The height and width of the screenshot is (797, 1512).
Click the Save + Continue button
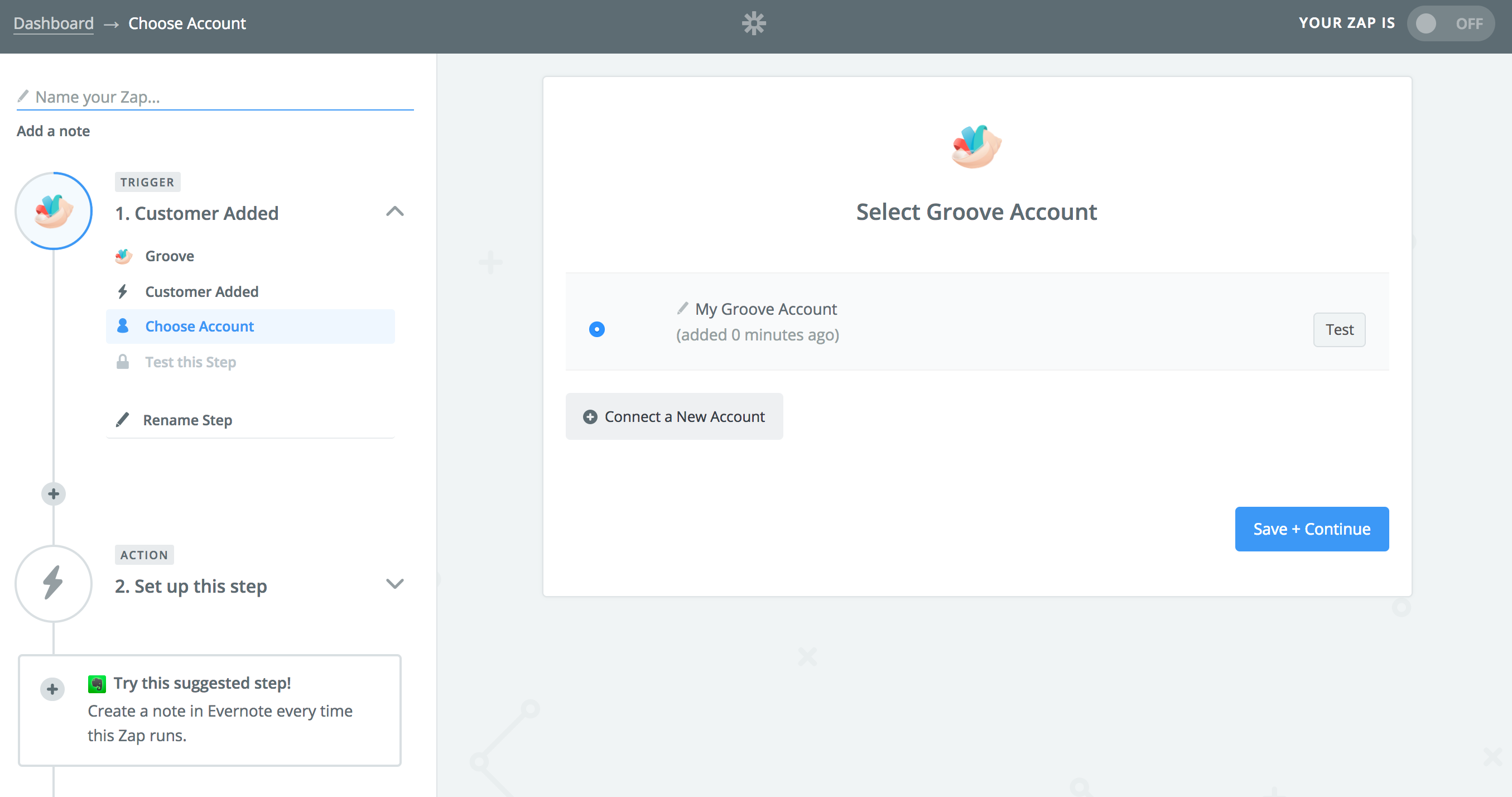click(x=1311, y=529)
